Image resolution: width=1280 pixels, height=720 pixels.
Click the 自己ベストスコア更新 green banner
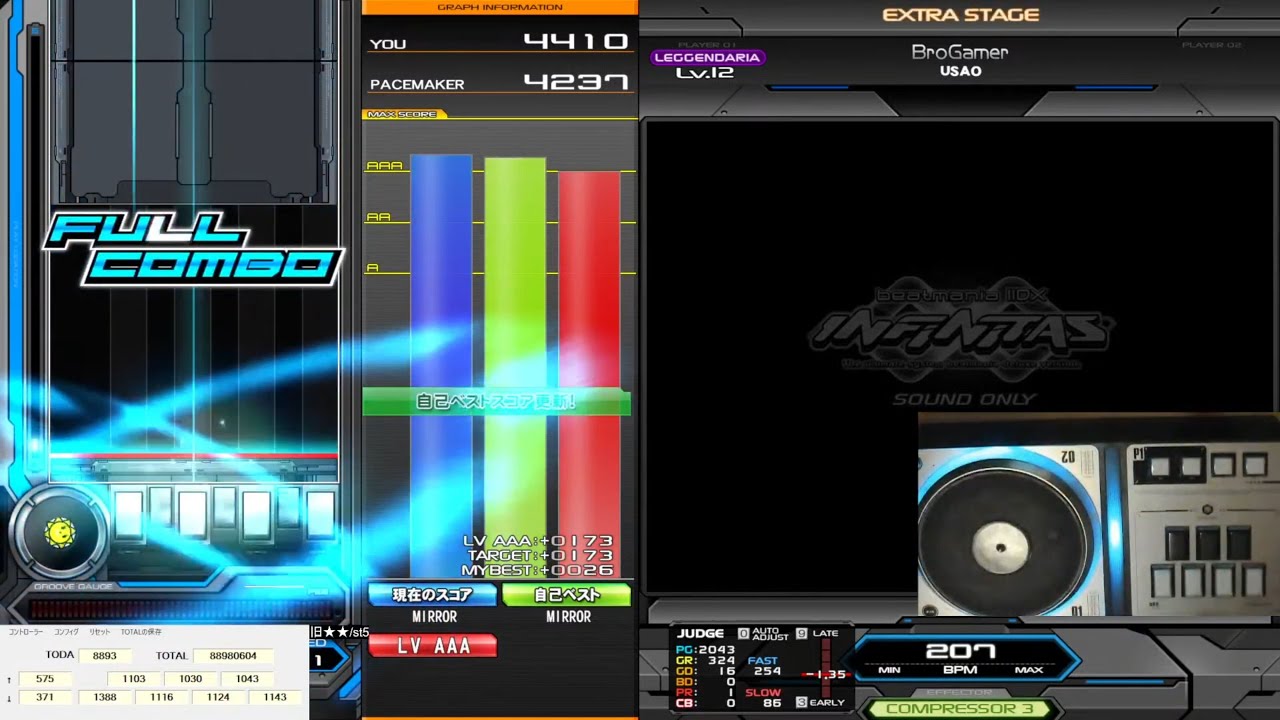point(496,402)
